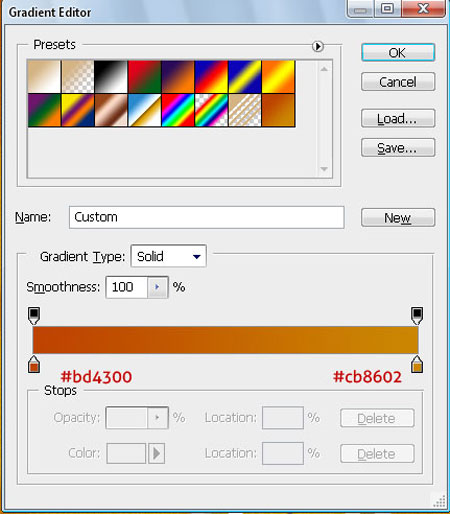Viewport: 450px width, 514px height.
Task: Select the blue-red-yellow gradient preset
Action: click(211, 77)
